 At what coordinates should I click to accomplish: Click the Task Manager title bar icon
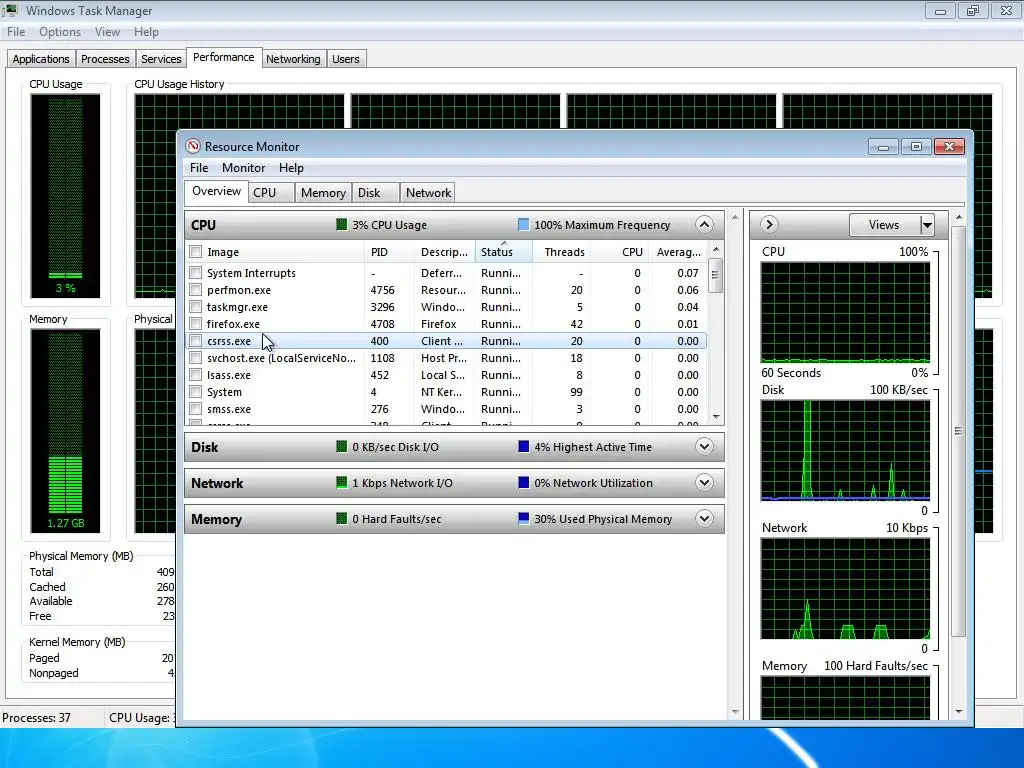pos(9,10)
